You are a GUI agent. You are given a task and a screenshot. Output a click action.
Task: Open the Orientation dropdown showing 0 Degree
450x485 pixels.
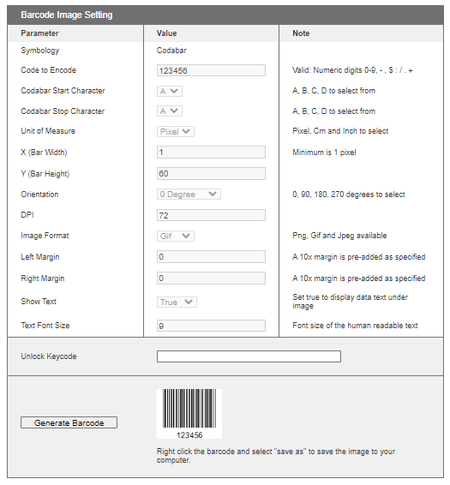[189, 194]
